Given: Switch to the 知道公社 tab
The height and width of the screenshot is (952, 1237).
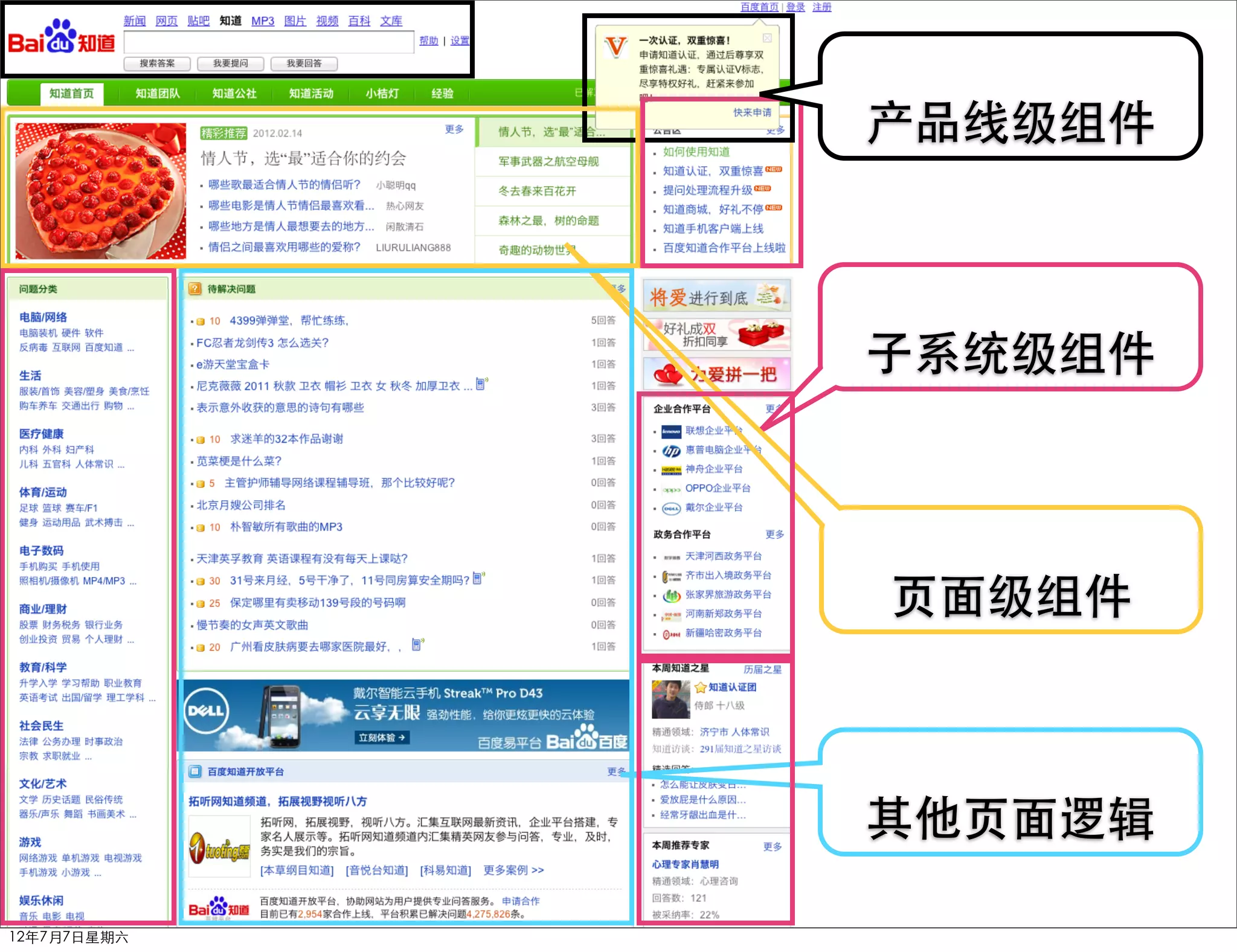Looking at the screenshot, I should pos(234,93).
